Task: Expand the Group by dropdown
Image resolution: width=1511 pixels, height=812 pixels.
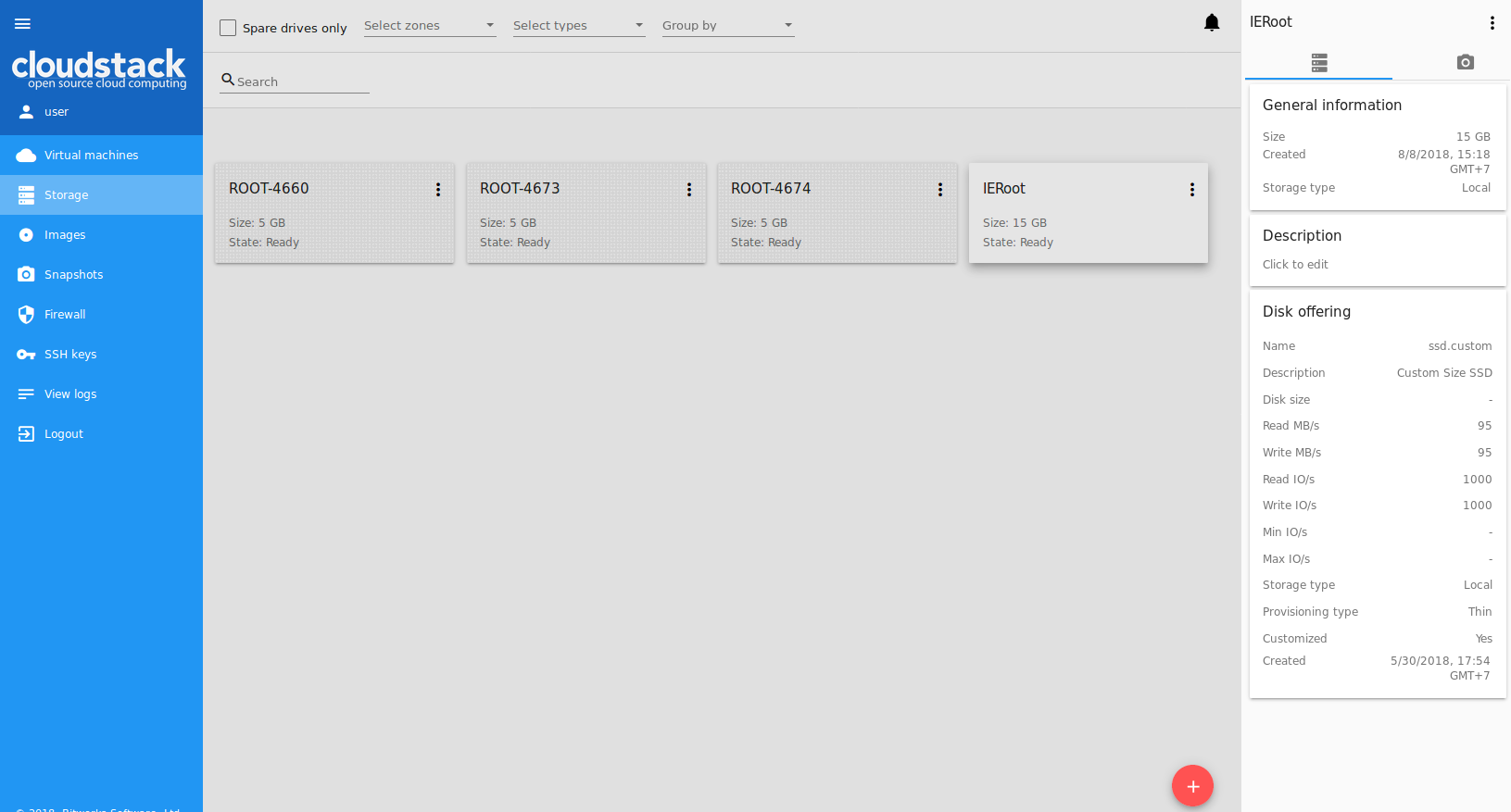Action: [728, 26]
